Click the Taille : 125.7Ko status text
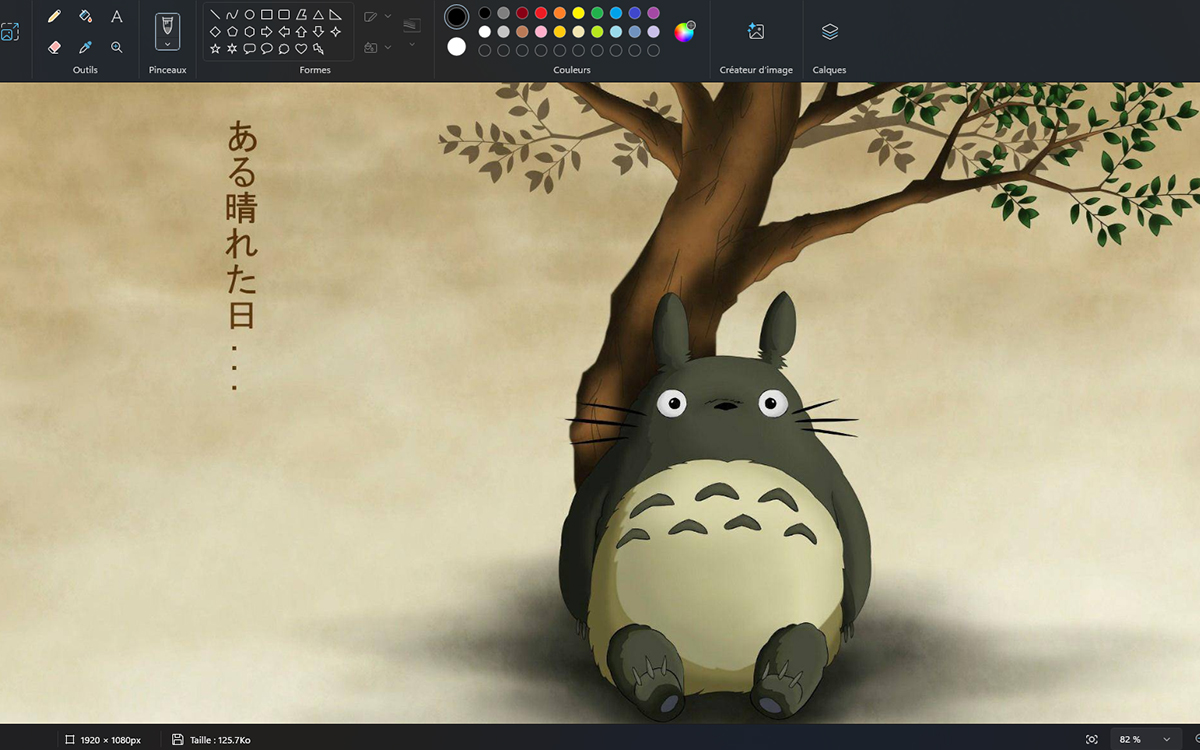The image size is (1200, 750). click(x=220, y=740)
